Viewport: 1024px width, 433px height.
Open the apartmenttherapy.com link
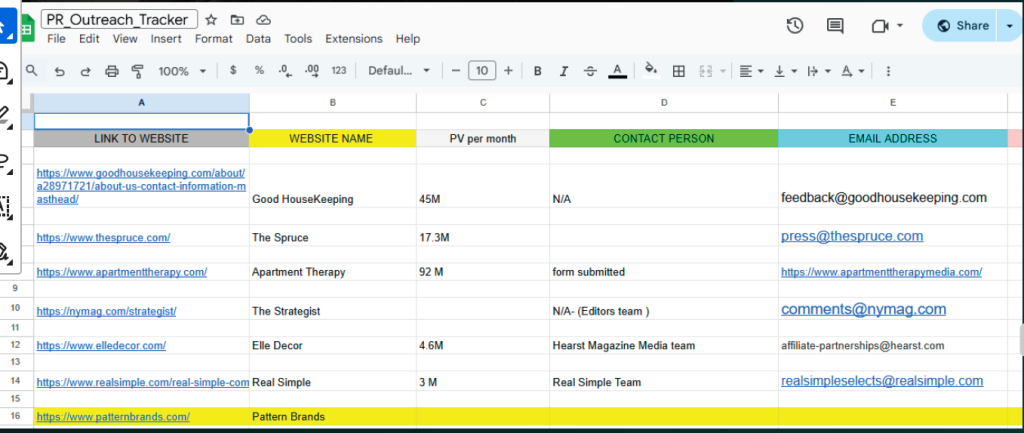121,272
